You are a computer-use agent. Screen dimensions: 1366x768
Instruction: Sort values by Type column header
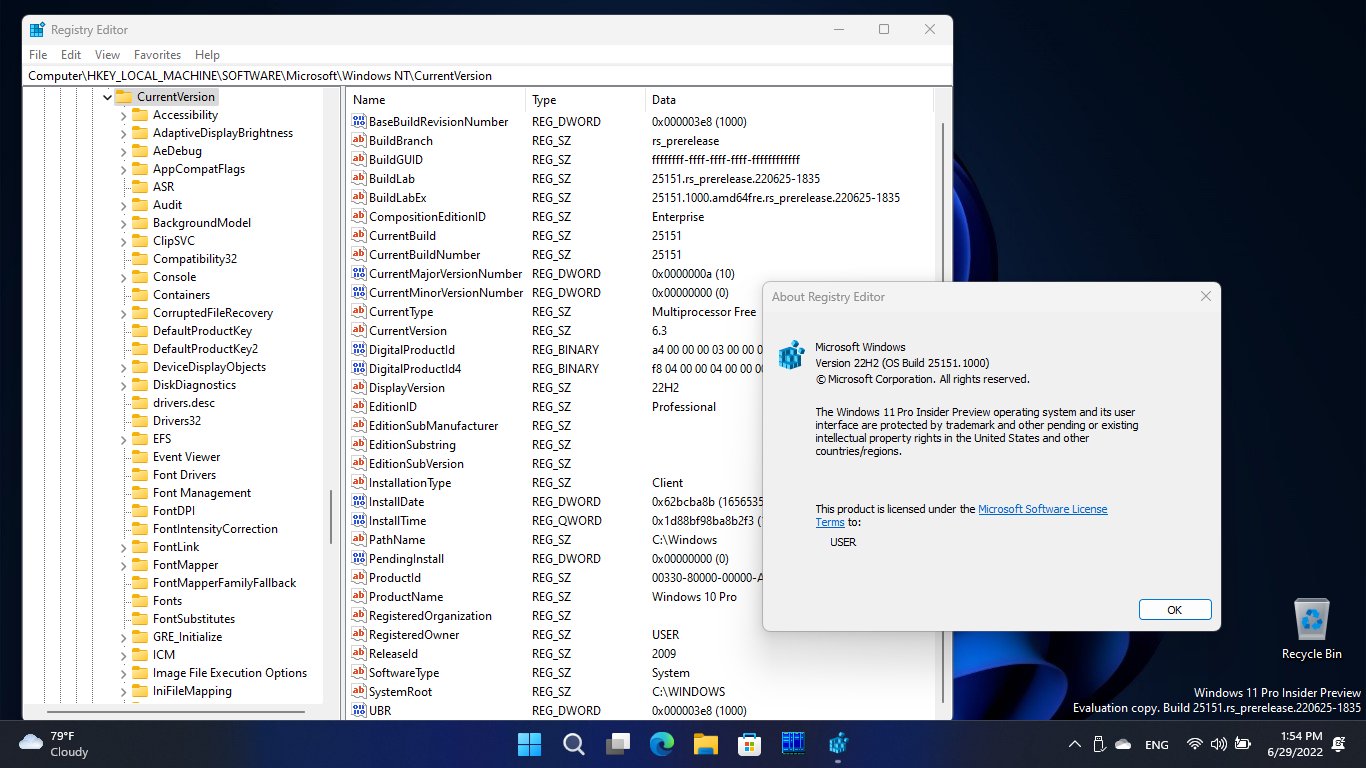point(585,100)
